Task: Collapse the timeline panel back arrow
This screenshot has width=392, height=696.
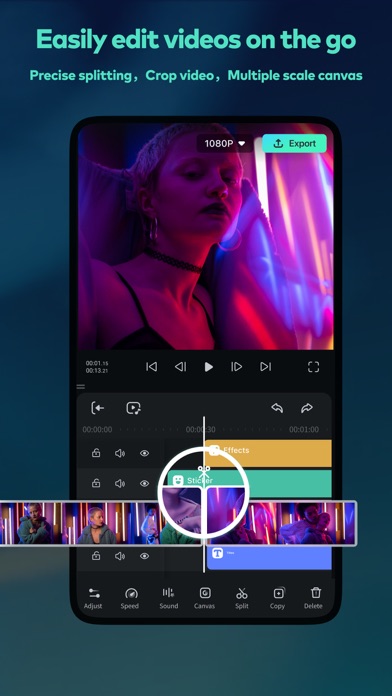Action: pos(98,408)
